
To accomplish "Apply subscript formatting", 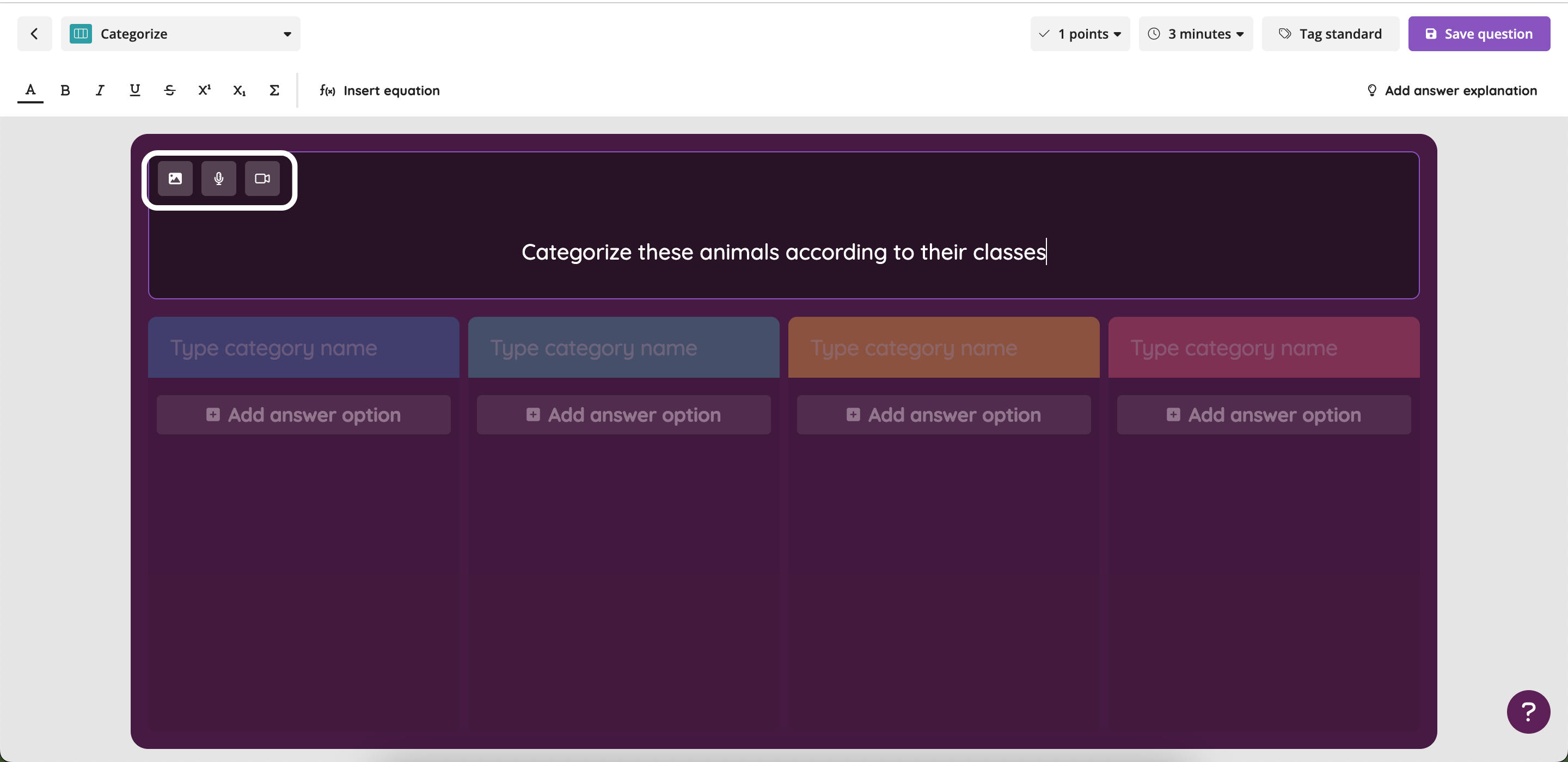I will pos(239,90).
